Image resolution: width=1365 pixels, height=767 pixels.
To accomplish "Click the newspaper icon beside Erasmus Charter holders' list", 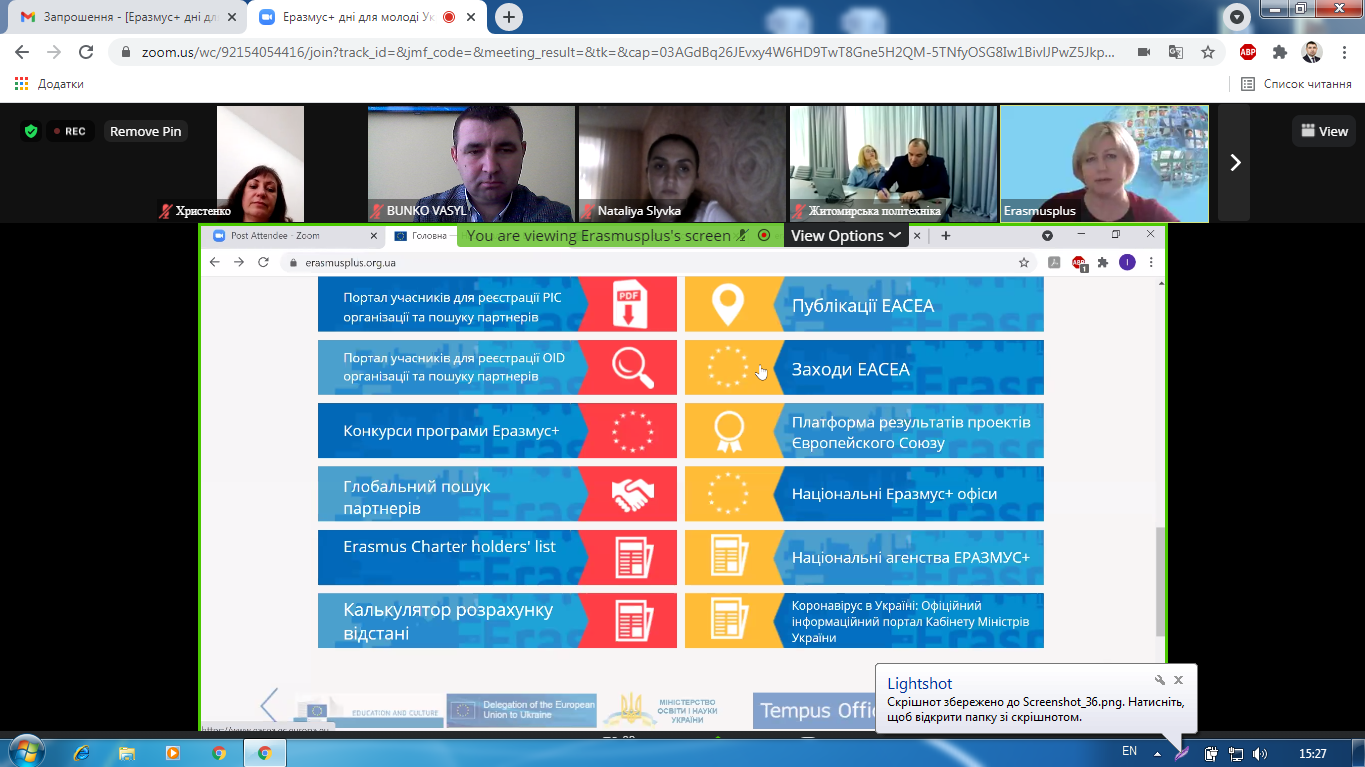I will pyautogui.click(x=632, y=557).
